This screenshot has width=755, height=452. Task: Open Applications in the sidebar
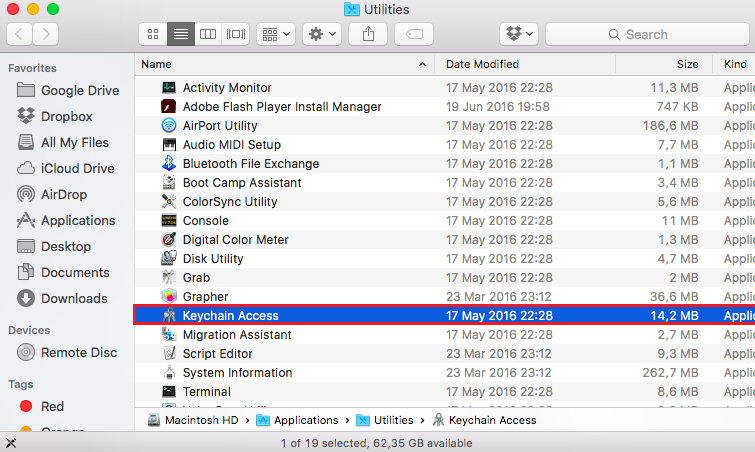(66, 220)
